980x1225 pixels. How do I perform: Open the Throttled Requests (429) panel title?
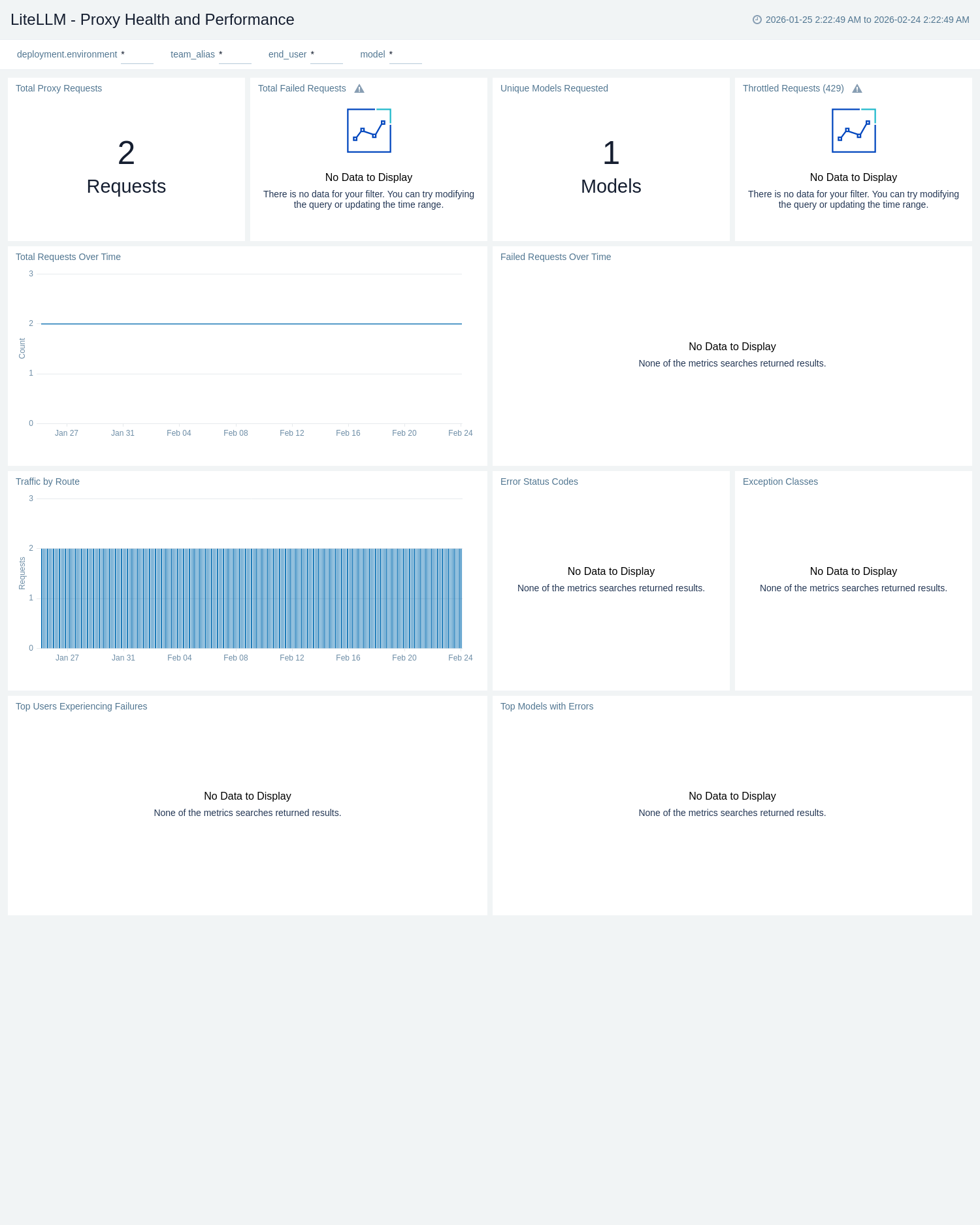pyautogui.click(x=793, y=88)
